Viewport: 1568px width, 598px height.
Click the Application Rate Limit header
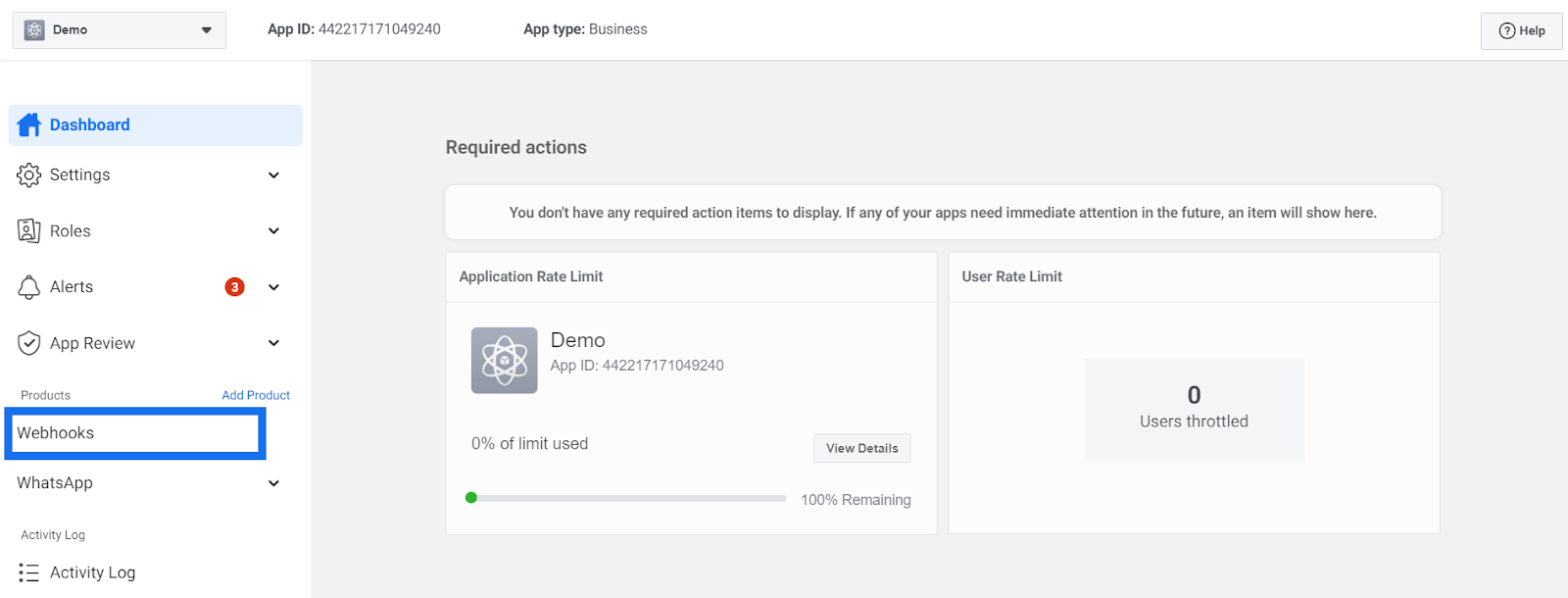point(531,276)
